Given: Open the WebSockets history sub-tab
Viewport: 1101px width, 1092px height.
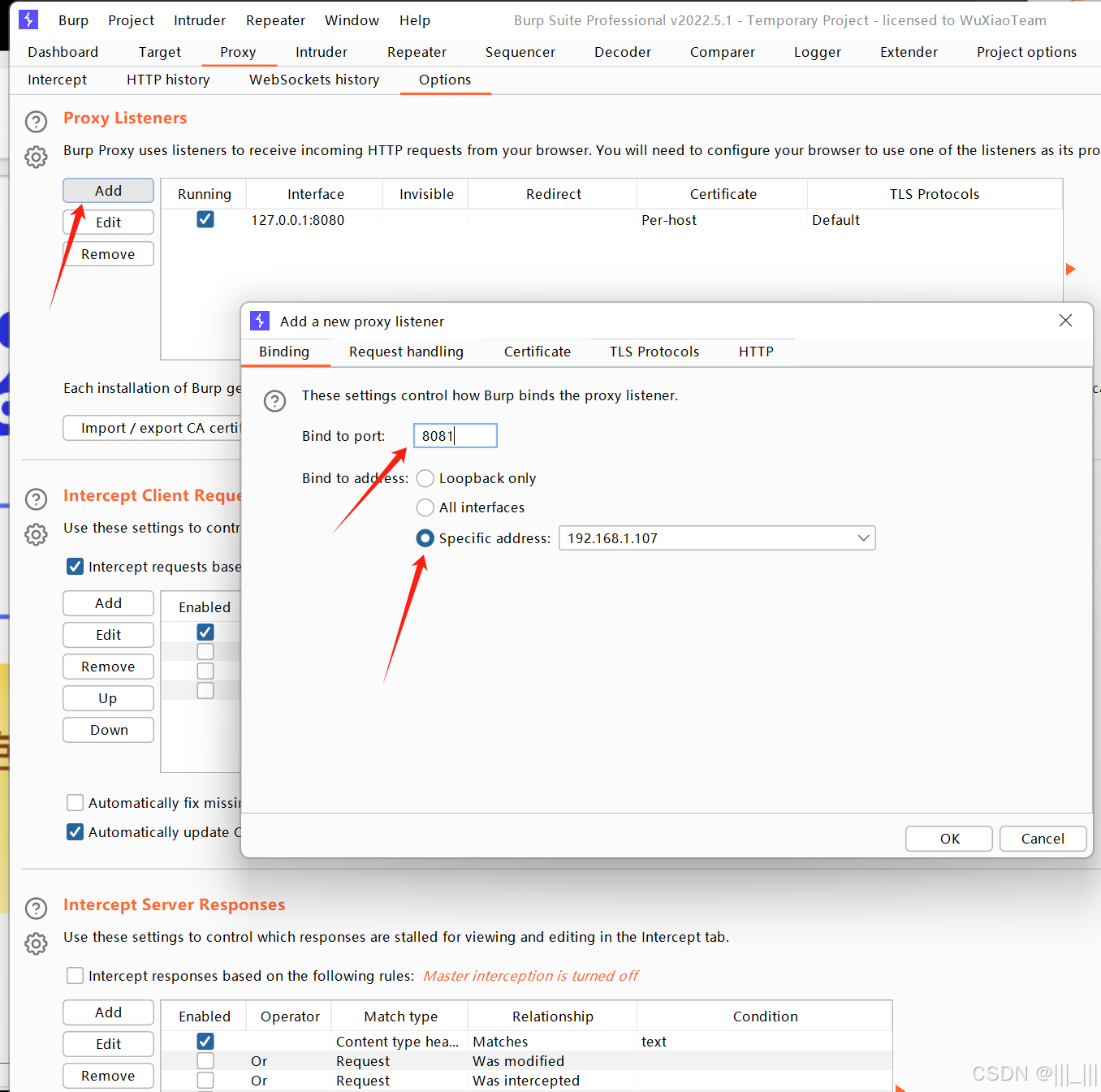Looking at the screenshot, I should pos(314,80).
